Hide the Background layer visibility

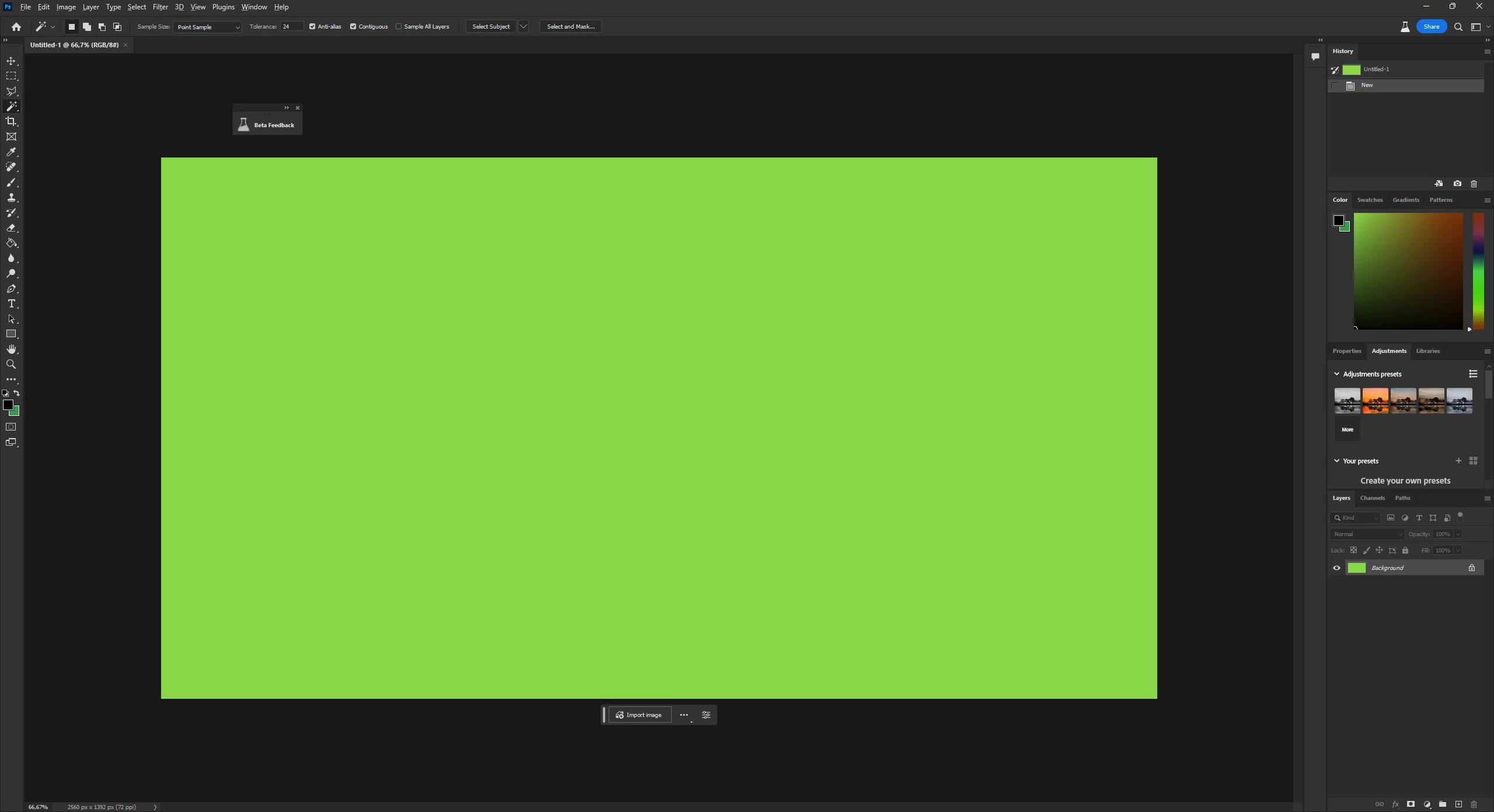(x=1336, y=568)
